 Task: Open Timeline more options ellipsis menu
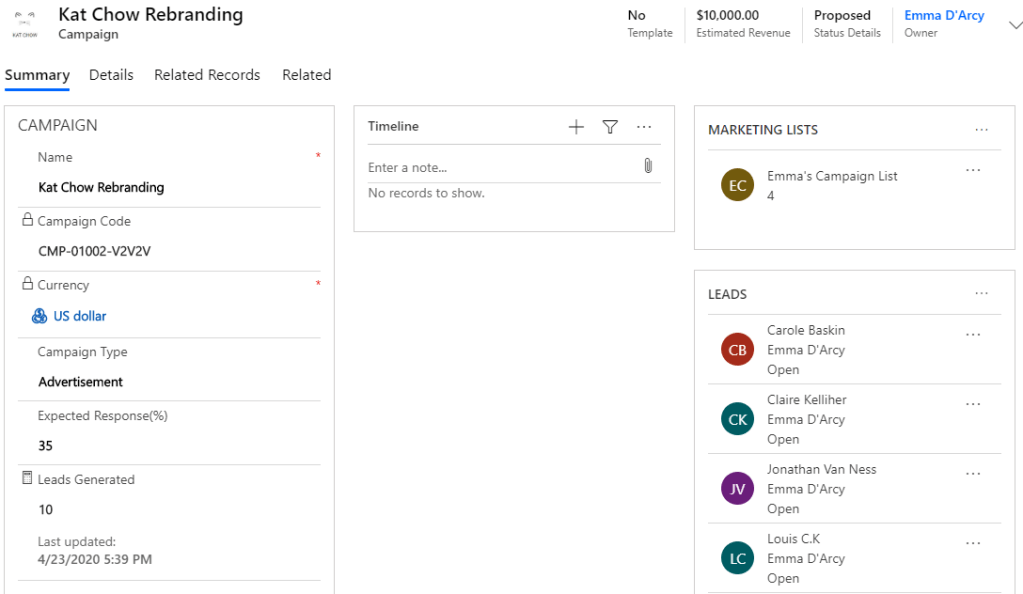coord(644,127)
